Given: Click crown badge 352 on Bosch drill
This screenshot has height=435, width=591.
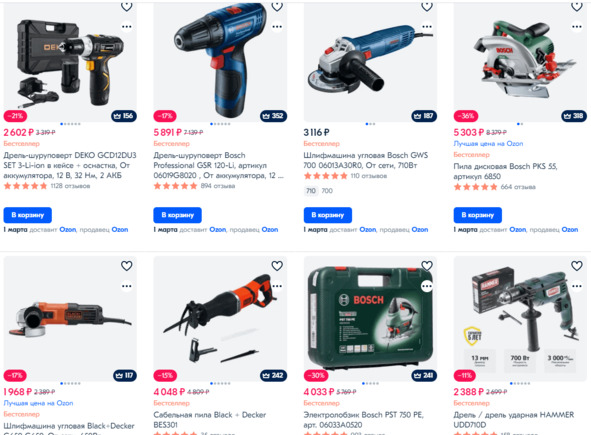Looking at the screenshot, I should click(273, 116).
